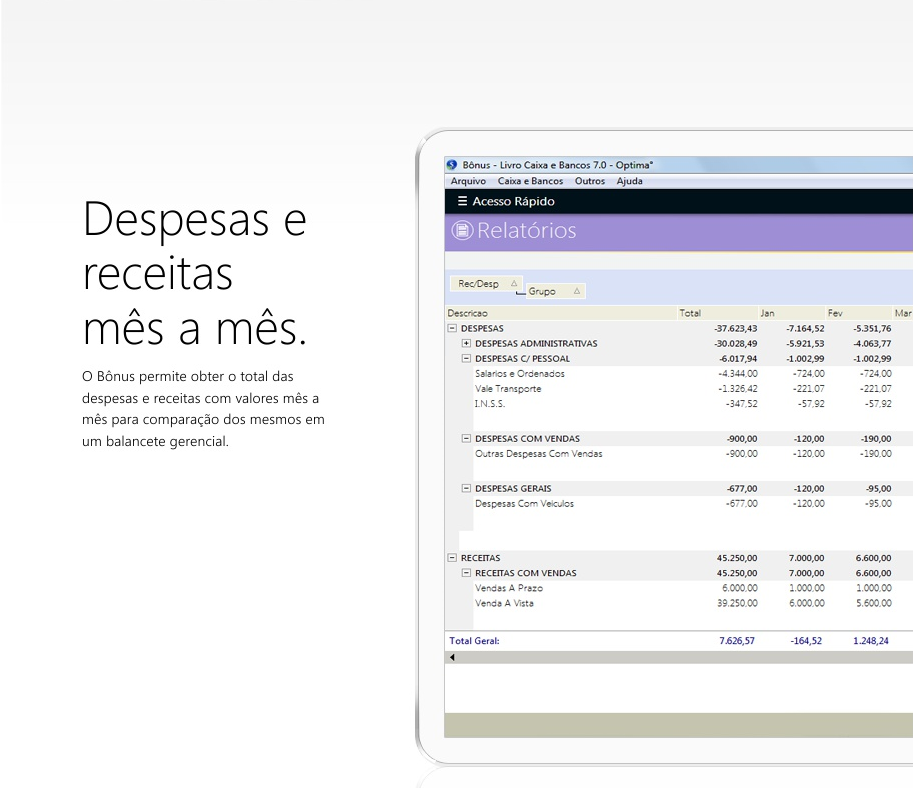Screen dimensions: 913x788
Task: Click sort arrow on Grupo grouping chip
Action: pos(576,292)
